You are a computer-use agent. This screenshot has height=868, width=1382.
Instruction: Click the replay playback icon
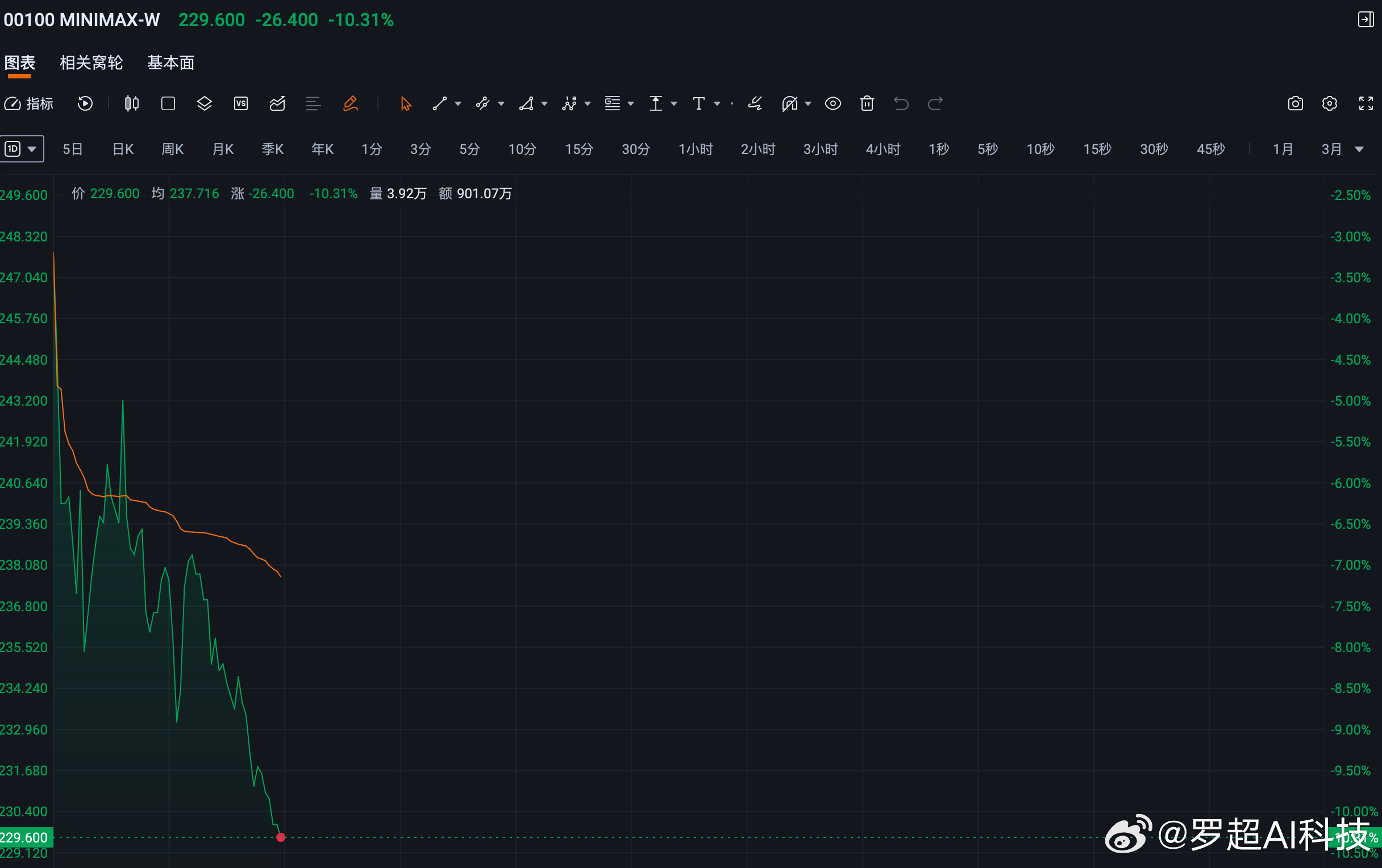pos(85,103)
